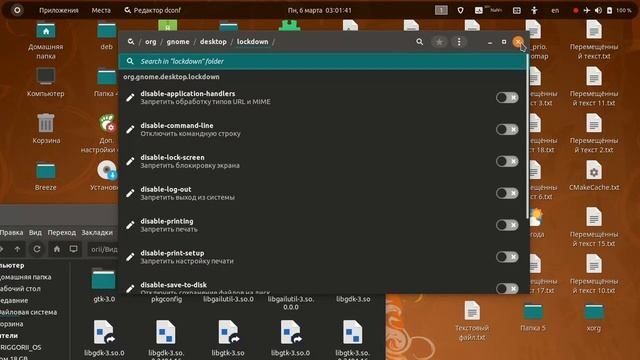Click the battery icon in top panel

click(609, 10)
